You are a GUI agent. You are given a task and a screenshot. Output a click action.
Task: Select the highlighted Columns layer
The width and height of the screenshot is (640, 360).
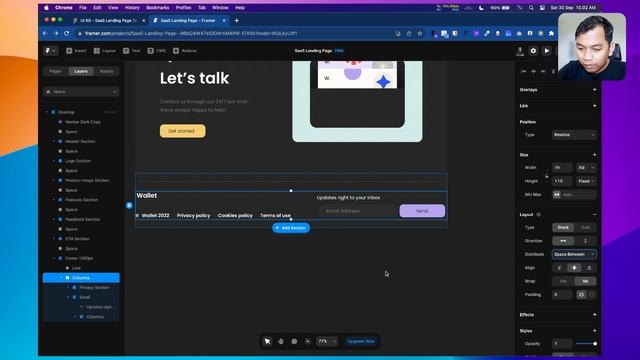click(x=81, y=278)
